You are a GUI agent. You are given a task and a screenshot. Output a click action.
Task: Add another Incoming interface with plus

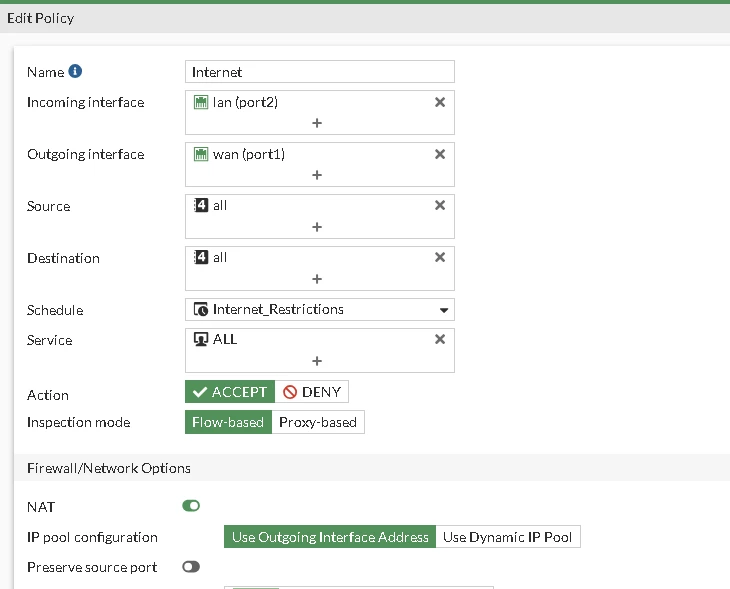coord(317,123)
